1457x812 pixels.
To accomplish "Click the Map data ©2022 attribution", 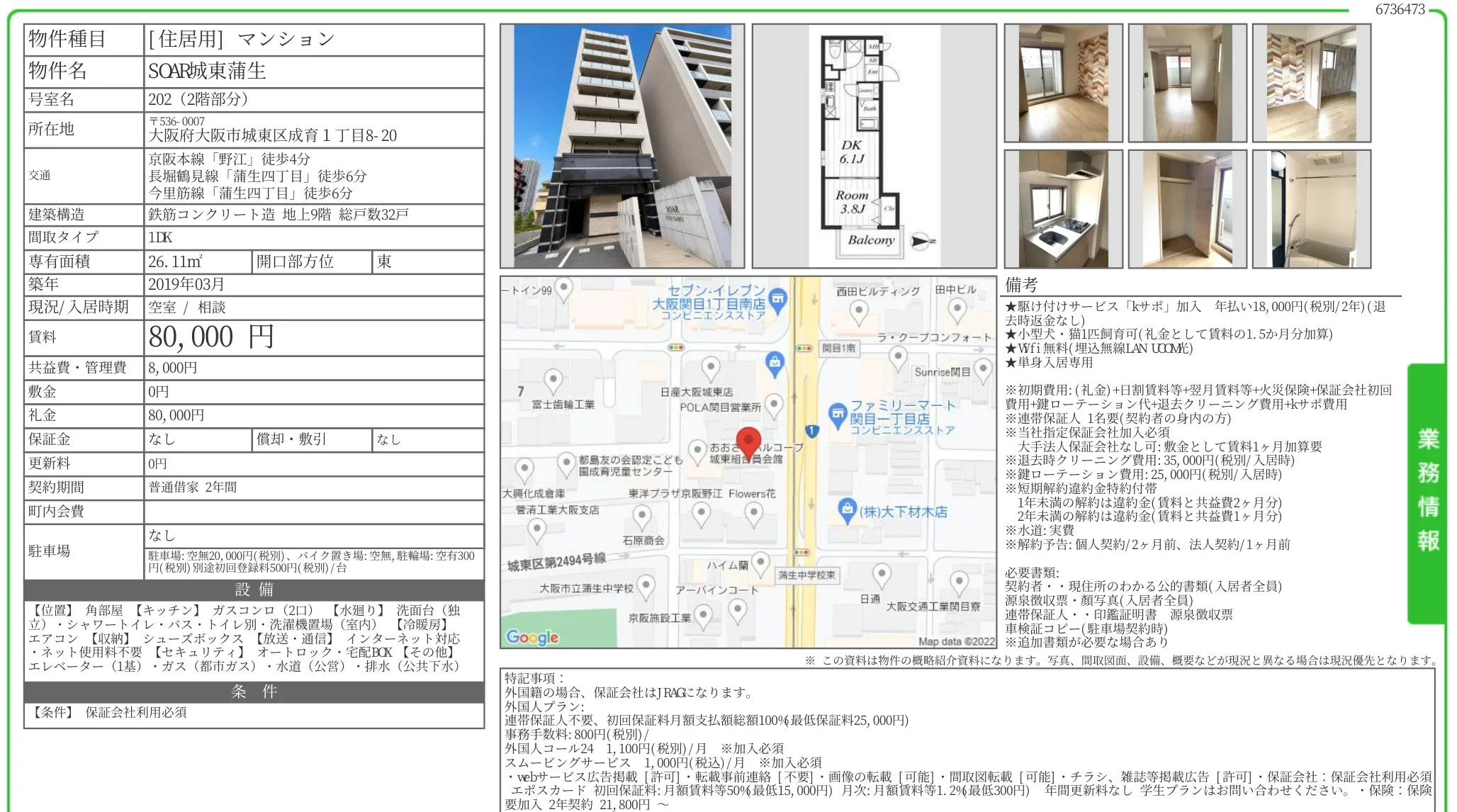I will tap(957, 641).
